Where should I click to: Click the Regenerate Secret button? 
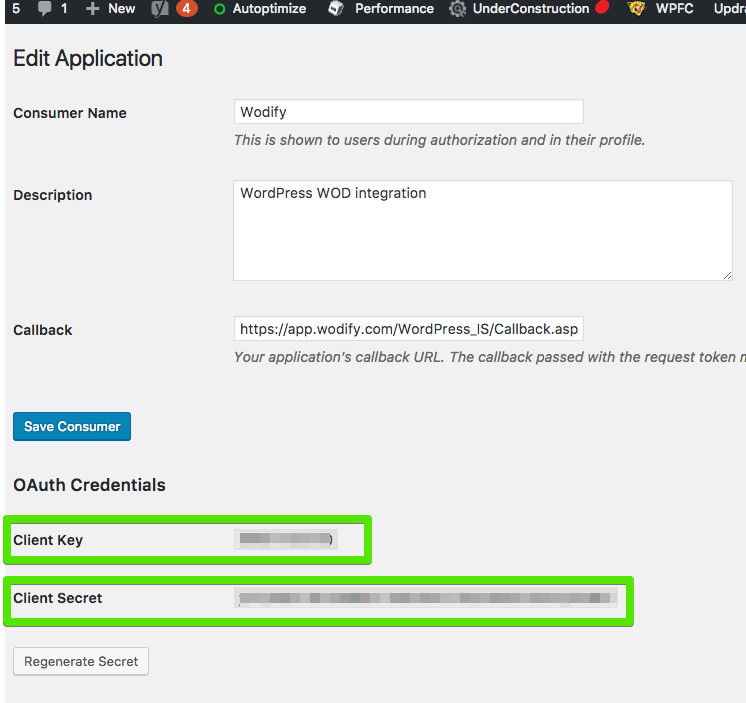[81, 661]
